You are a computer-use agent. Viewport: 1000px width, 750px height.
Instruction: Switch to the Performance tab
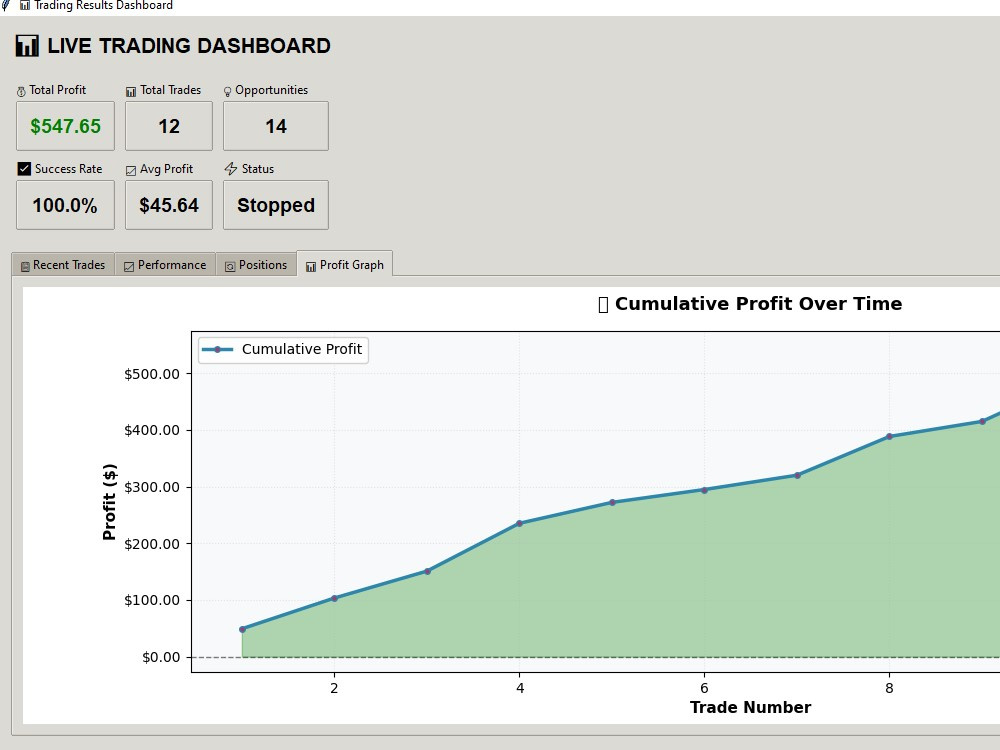click(165, 265)
